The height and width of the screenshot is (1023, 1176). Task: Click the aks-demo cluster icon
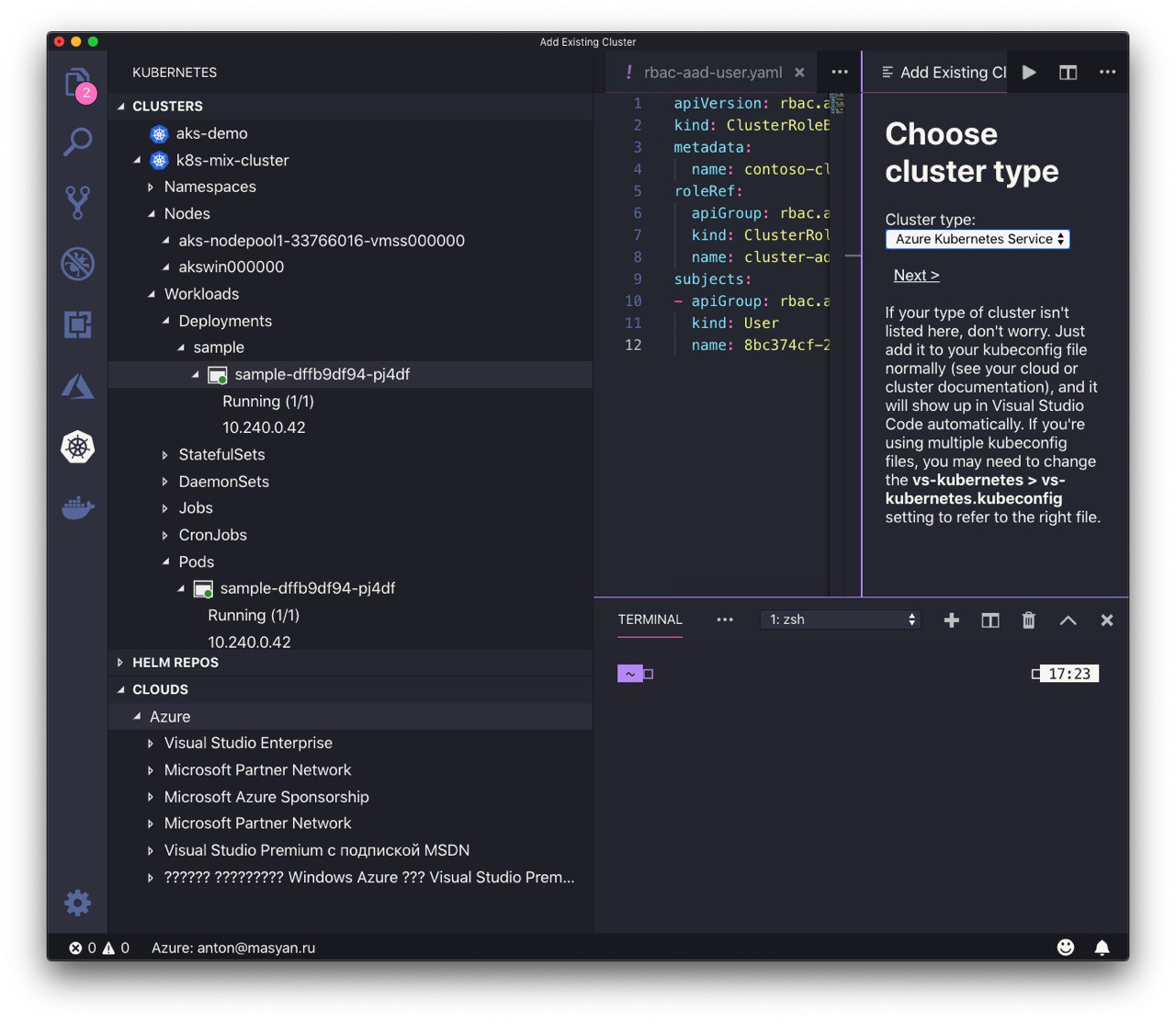[x=159, y=134]
